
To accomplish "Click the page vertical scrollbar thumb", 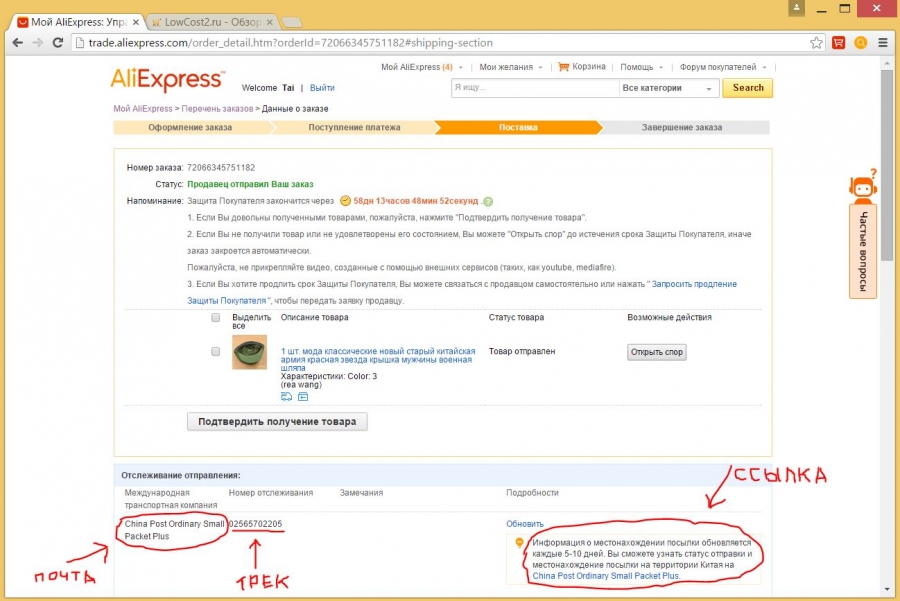I will 887,164.
